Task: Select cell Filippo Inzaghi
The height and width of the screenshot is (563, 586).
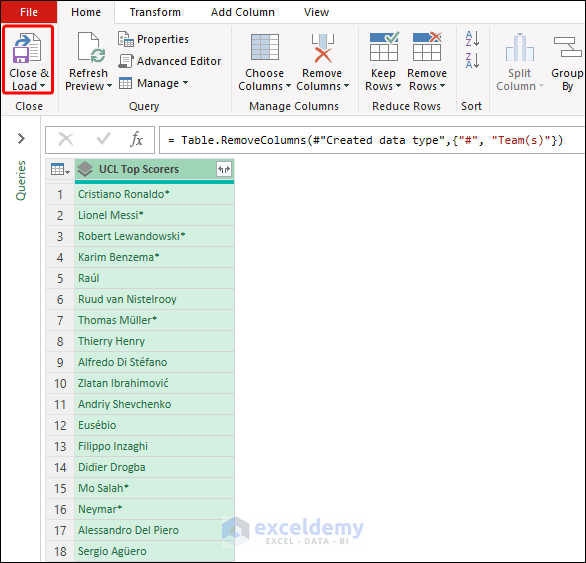Action: tap(154, 446)
